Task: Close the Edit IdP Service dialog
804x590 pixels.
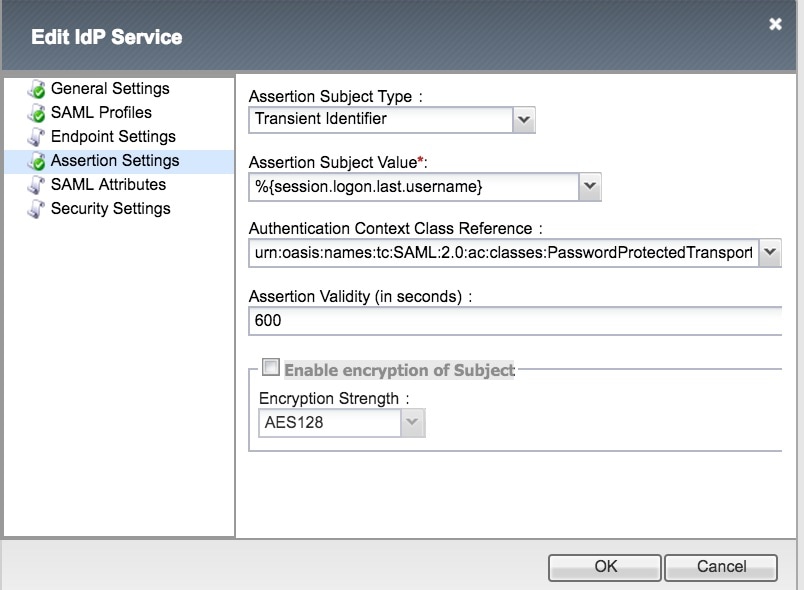Action: [775, 25]
